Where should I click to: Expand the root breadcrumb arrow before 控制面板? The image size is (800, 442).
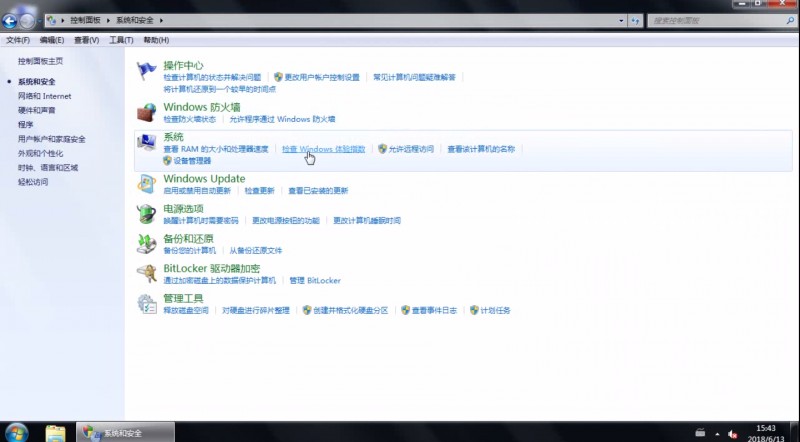[63, 20]
